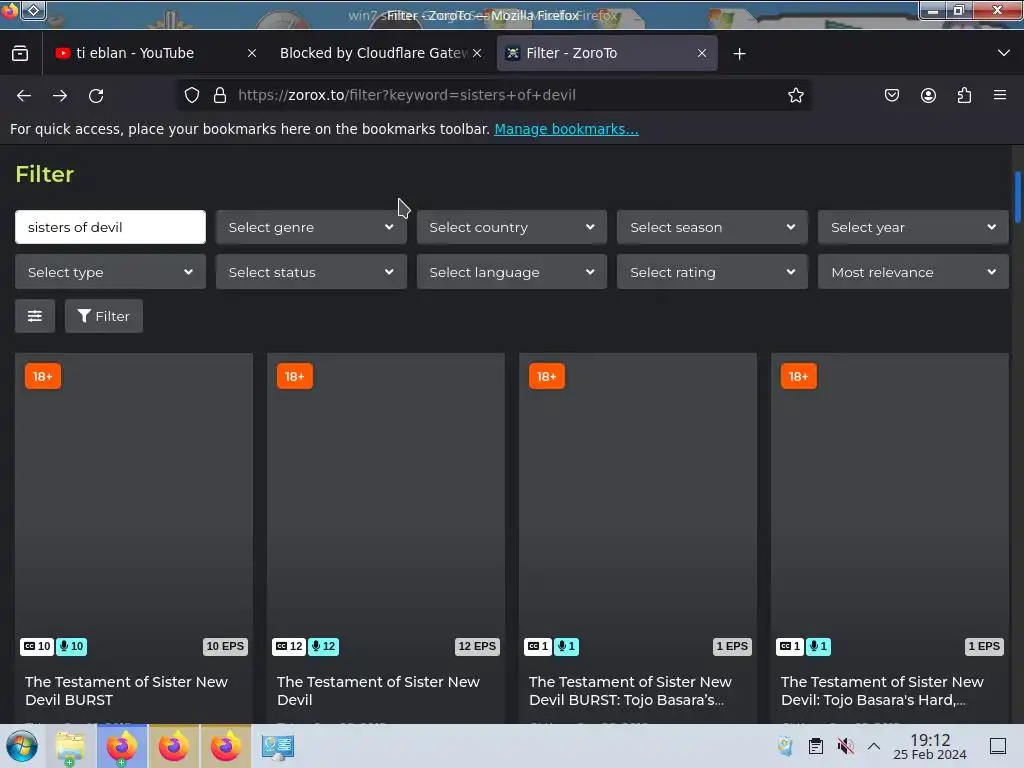Click subtitle count badge CC 10

coord(37,647)
